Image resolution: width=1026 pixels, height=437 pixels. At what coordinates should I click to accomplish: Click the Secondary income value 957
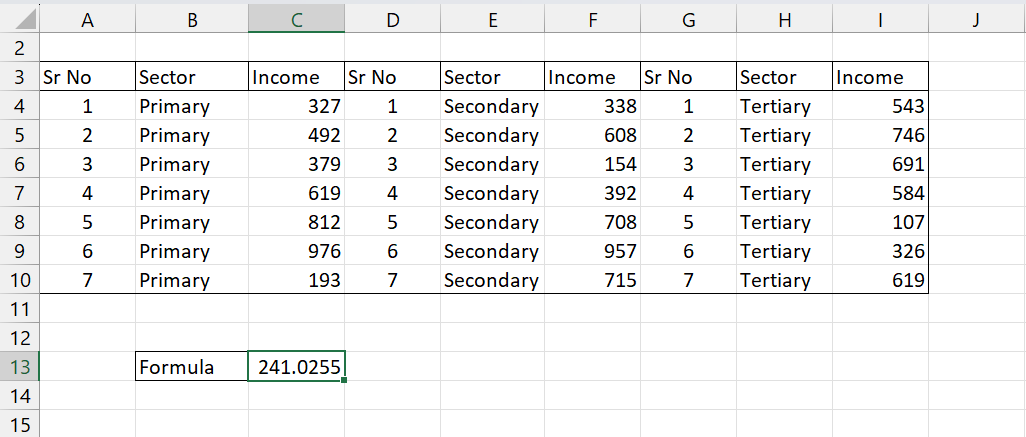pyautogui.click(x=592, y=251)
